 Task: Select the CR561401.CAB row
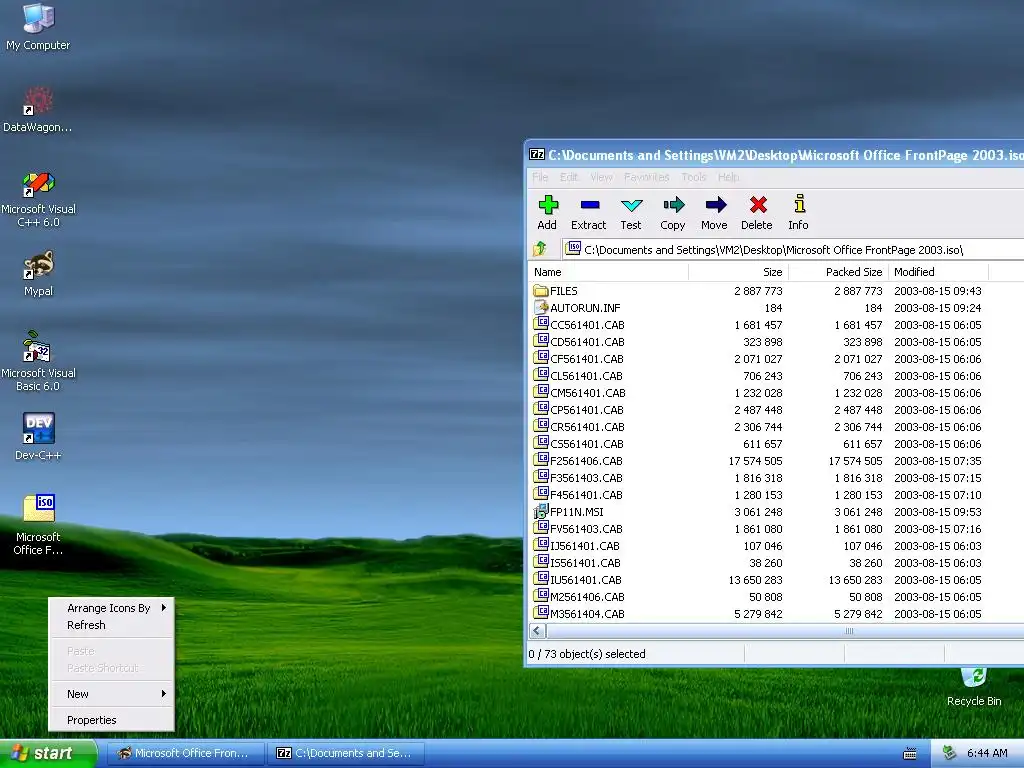click(x=776, y=426)
